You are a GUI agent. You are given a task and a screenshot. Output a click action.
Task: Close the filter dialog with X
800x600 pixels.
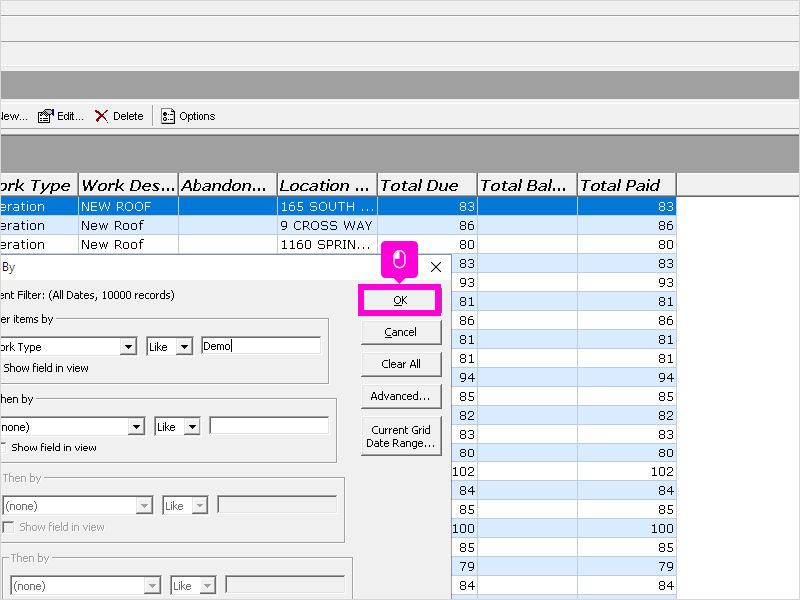[436, 267]
